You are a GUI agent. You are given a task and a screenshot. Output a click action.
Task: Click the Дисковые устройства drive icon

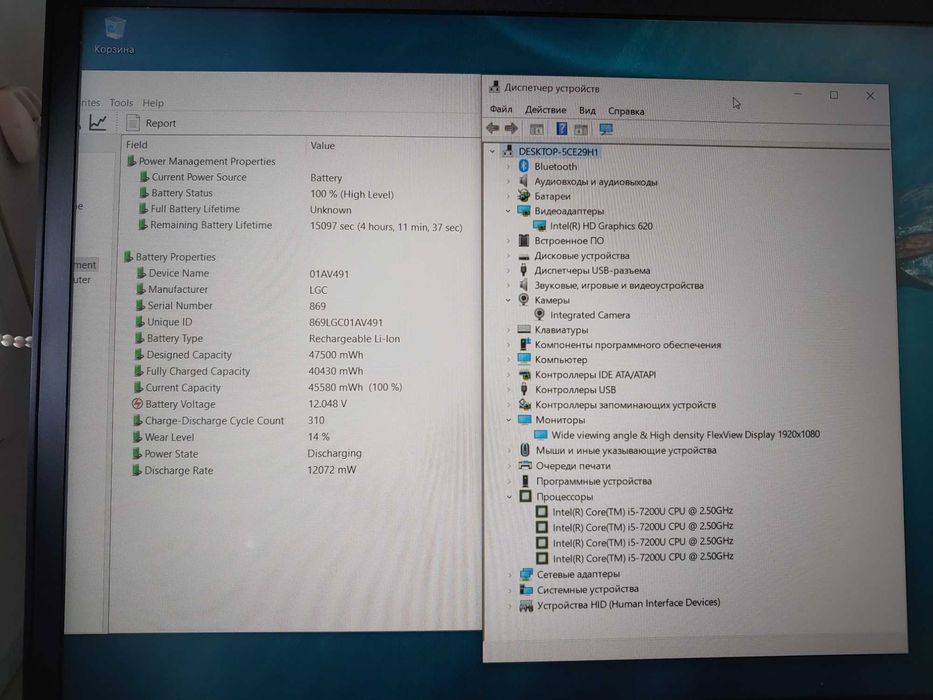(x=524, y=256)
